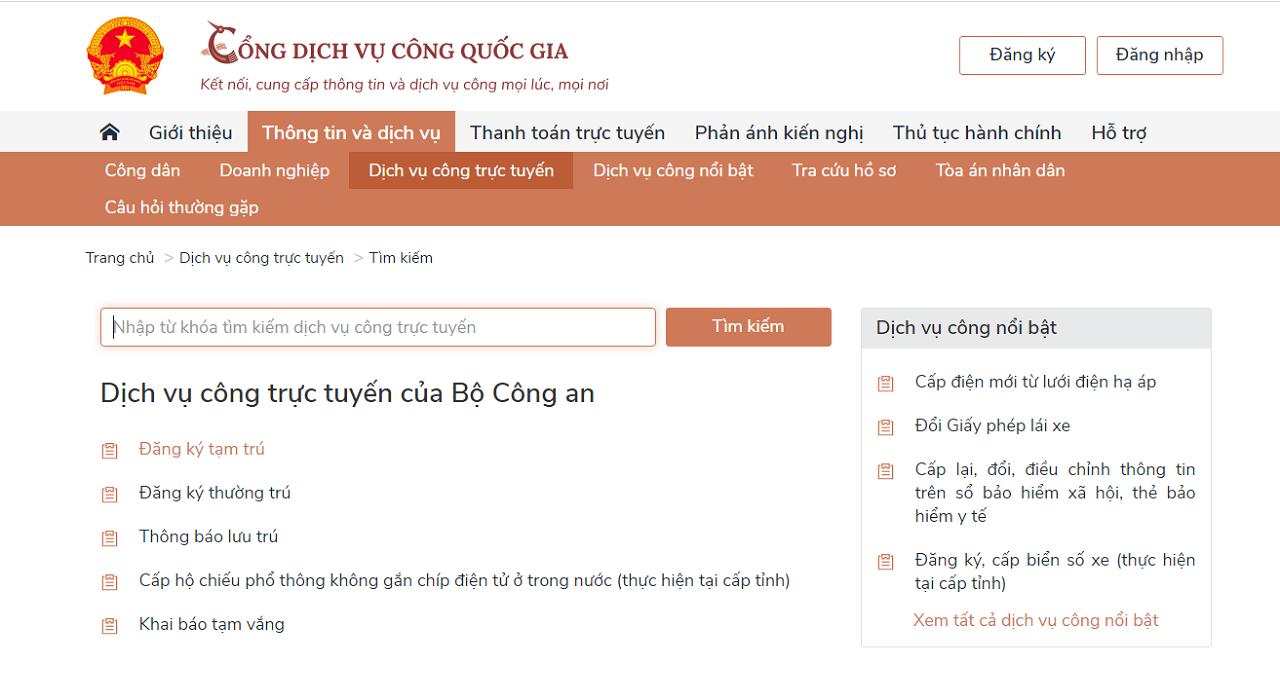This screenshot has height=700, width=1280.
Task: Click Xem tất cả dịch vụ công nổi bật
Action: tap(1036, 620)
